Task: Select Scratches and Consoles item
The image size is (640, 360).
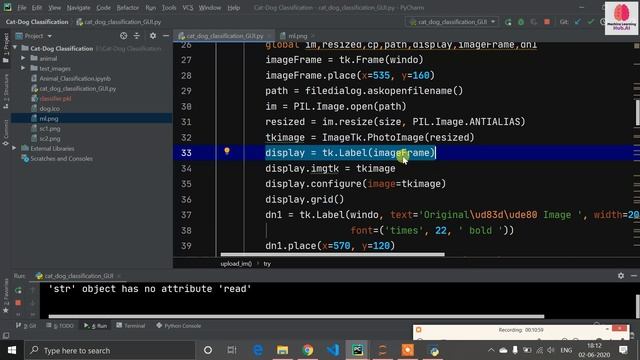Action: point(61,158)
